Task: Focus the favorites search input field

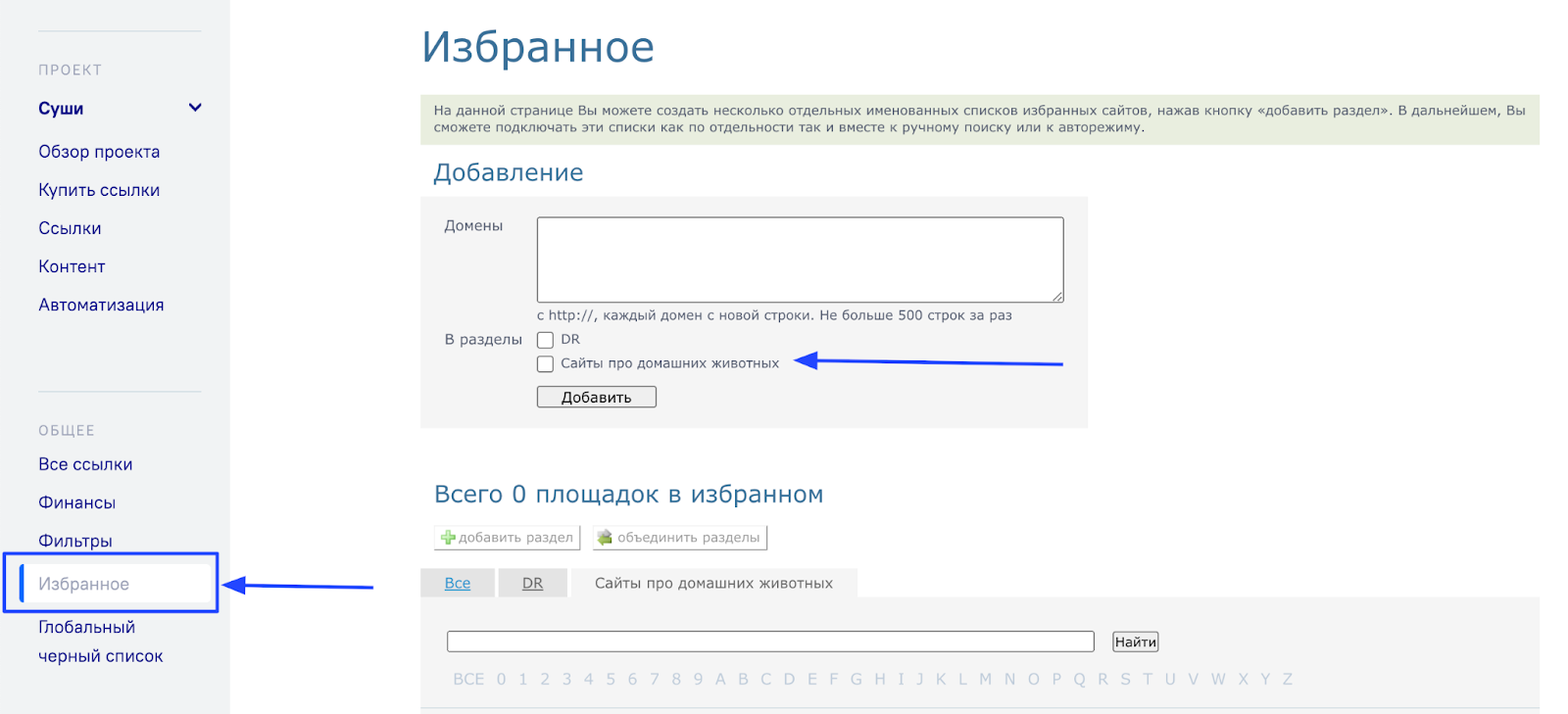Action: tap(770, 642)
